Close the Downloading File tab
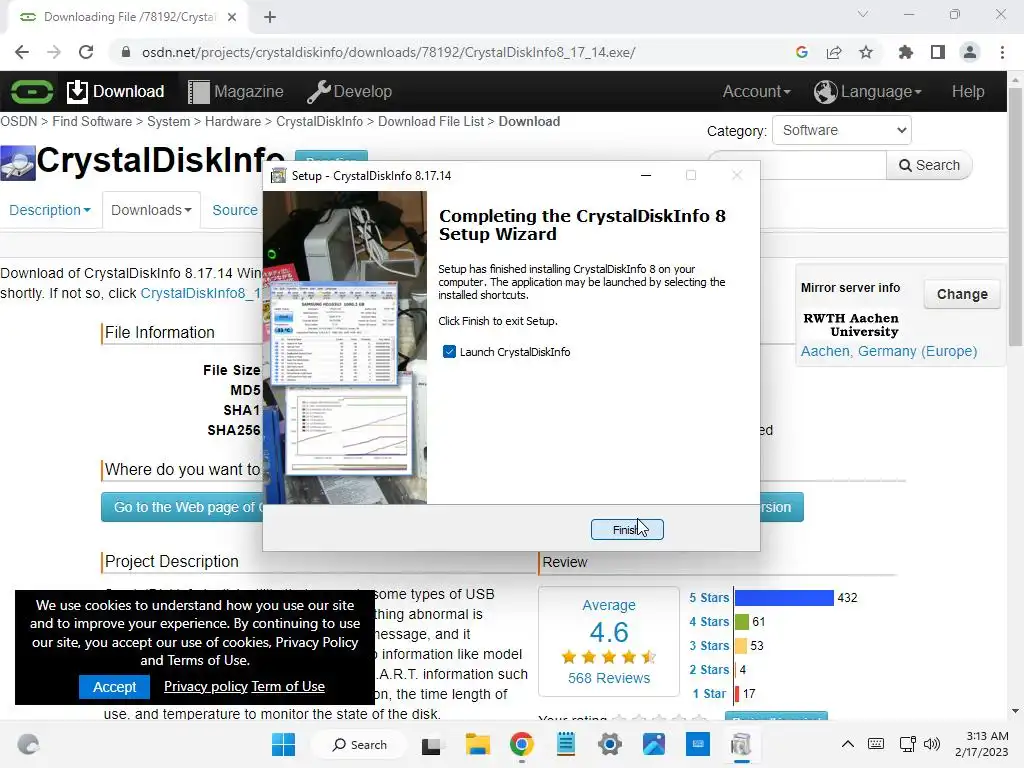The width and height of the screenshot is (1024, 768). tap(232, 17)
